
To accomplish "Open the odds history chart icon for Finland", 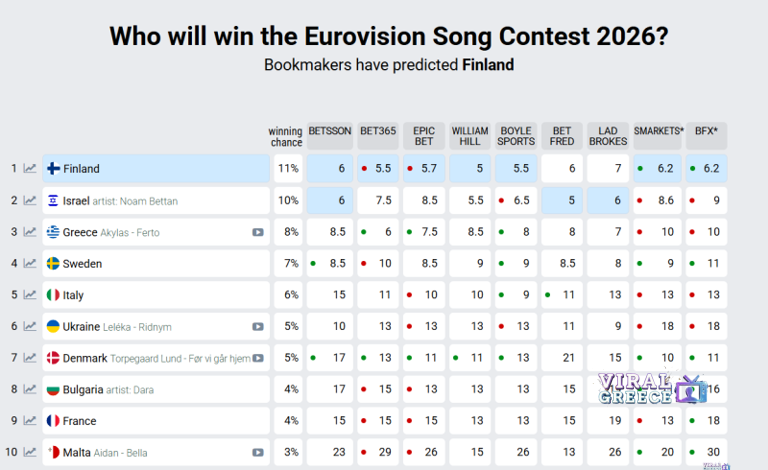I will click(x=30, y=169).
